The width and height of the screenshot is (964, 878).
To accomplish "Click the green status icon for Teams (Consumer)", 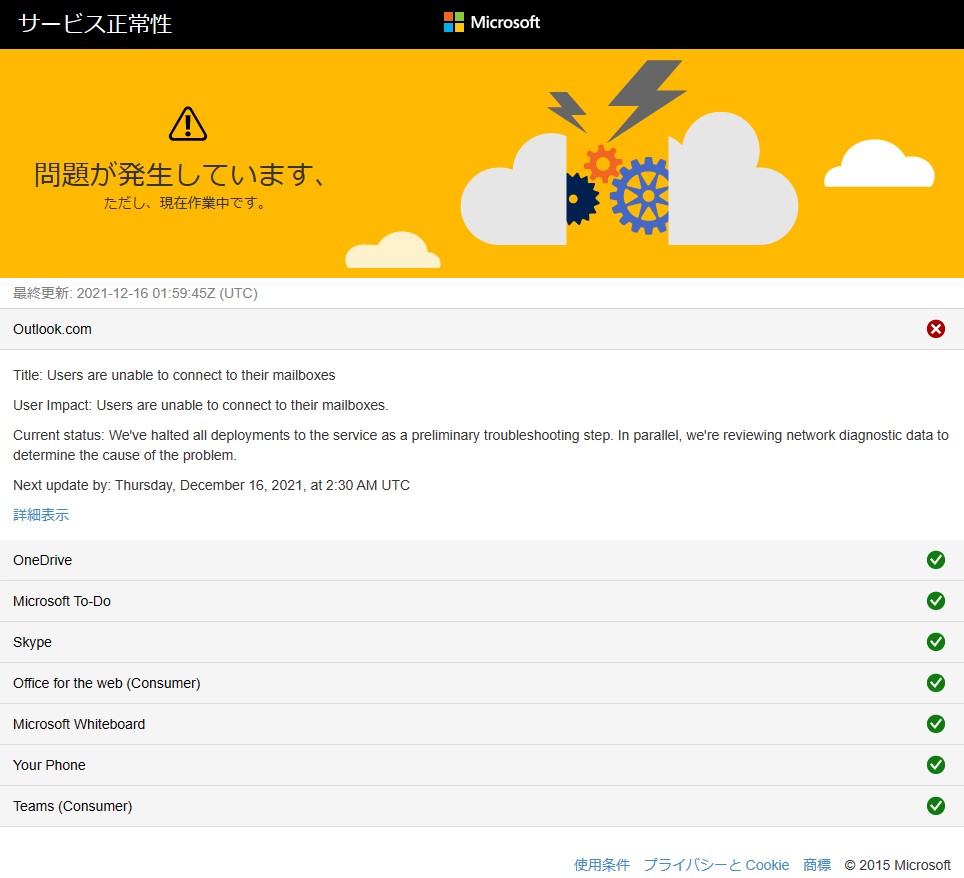I will (x=936, y=805).
